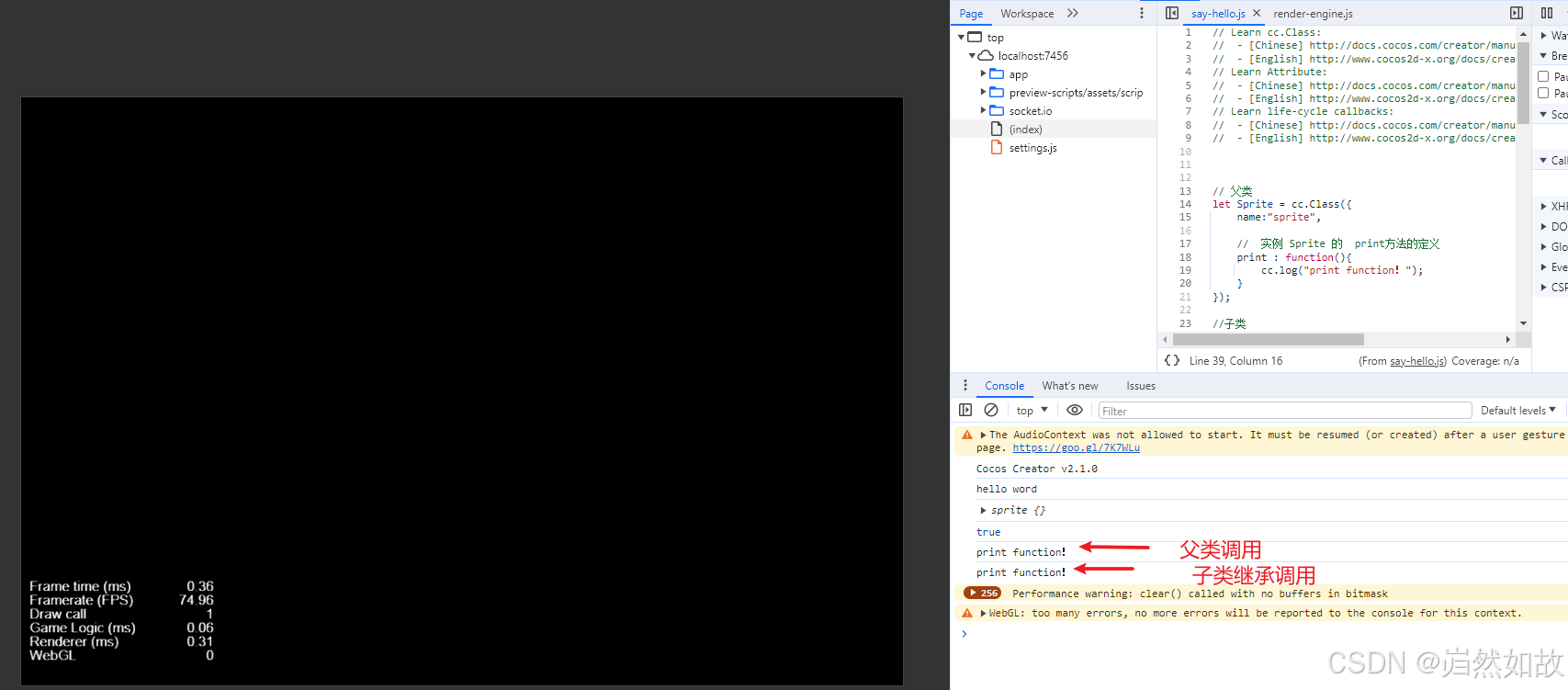Click the console Filter input field

(x=1284, y=411)
